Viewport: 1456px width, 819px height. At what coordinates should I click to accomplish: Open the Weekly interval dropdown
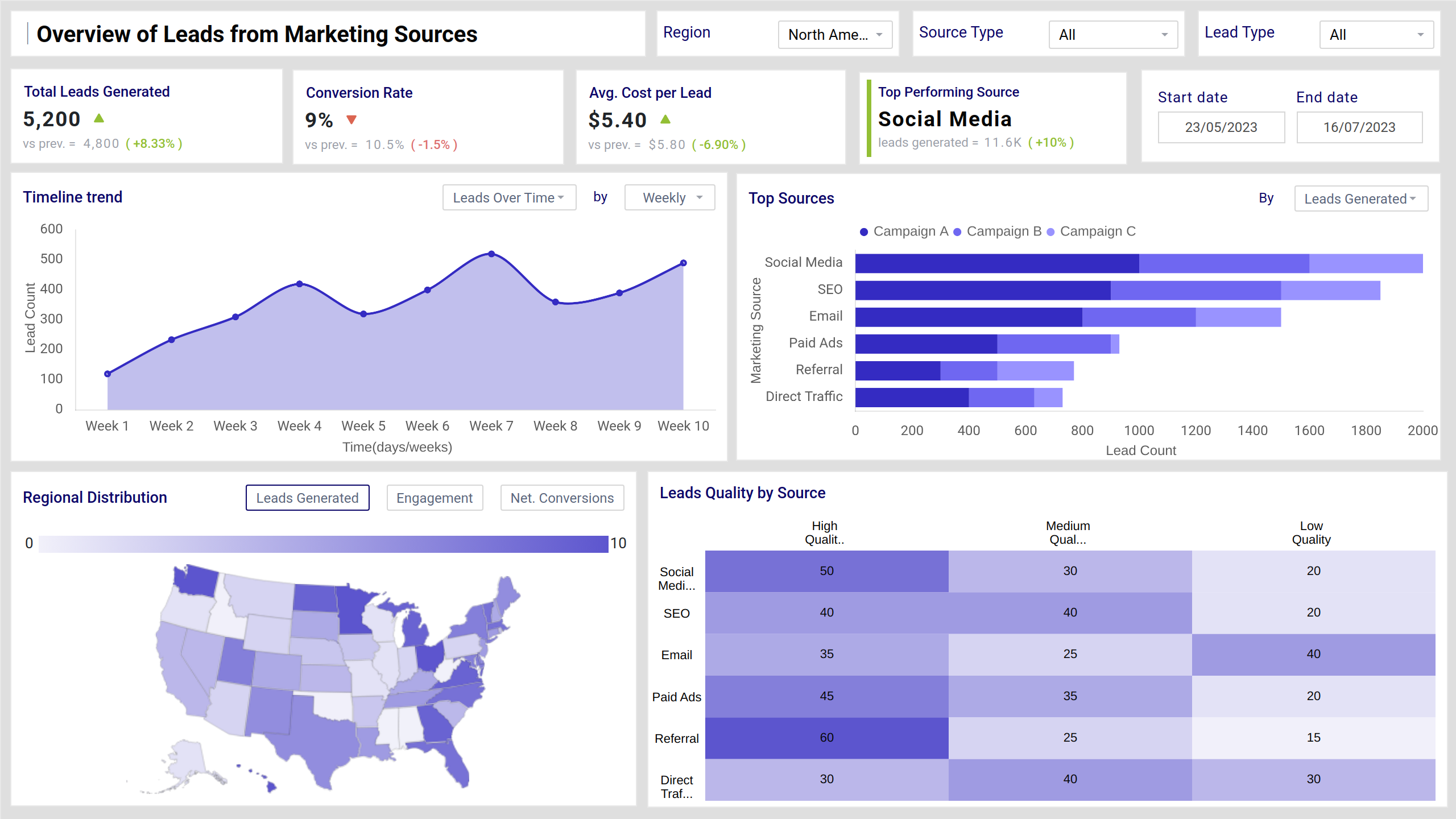pyautogui.click(x=669, y=197)
